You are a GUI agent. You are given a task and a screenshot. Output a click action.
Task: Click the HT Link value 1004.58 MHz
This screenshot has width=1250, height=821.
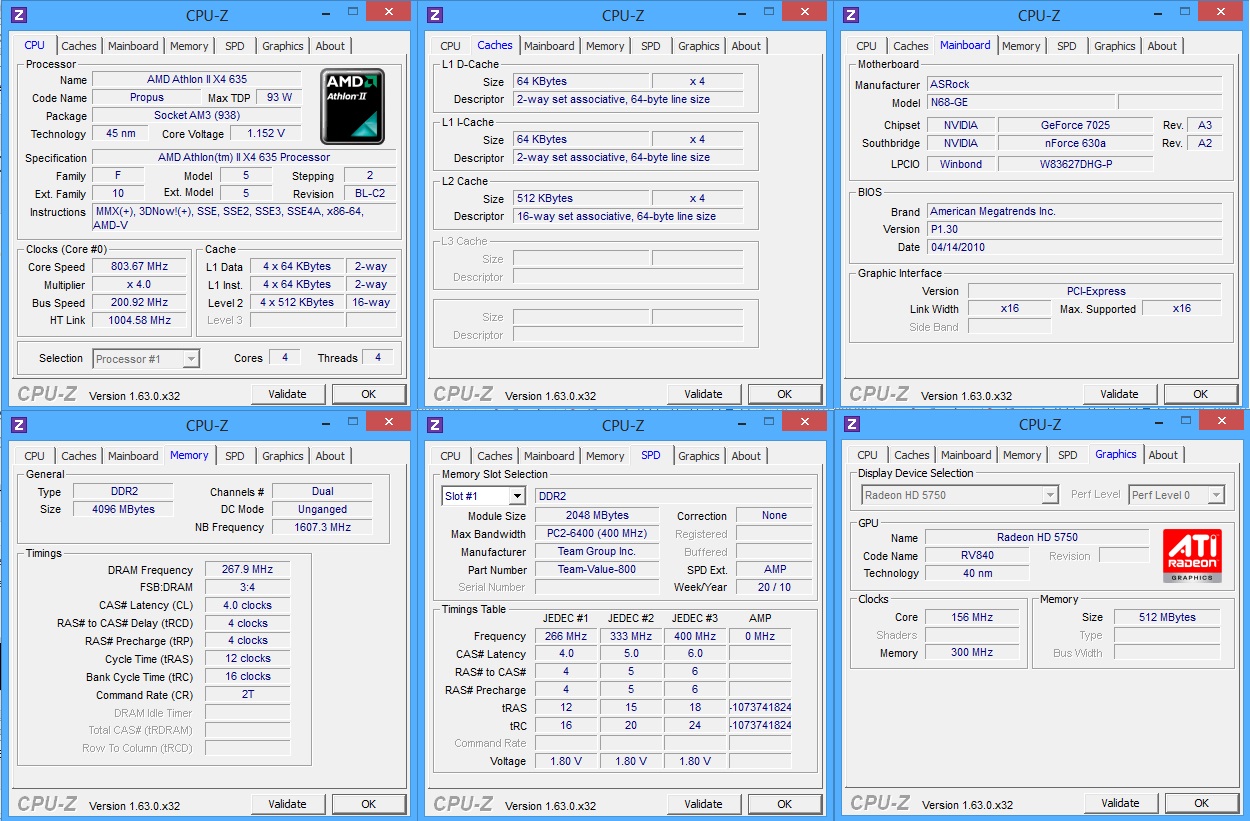coord(141,321)
